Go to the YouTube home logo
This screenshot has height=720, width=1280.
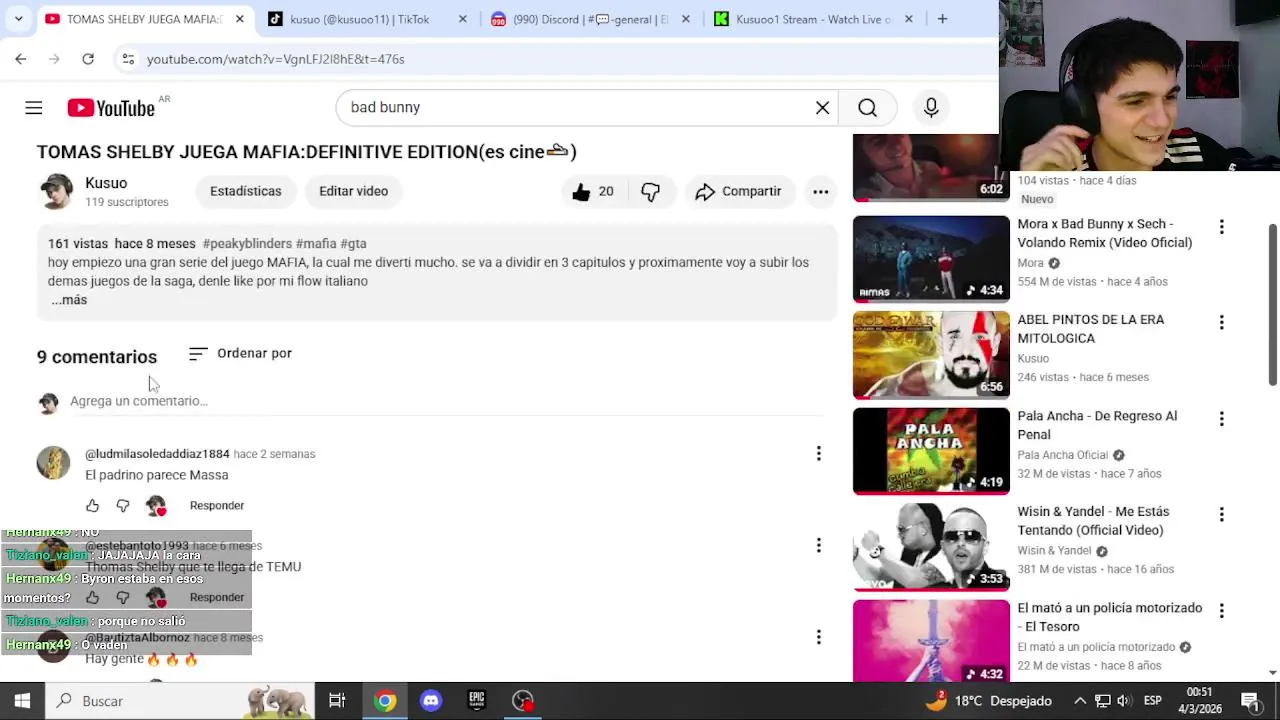click(x=111, y=108)
